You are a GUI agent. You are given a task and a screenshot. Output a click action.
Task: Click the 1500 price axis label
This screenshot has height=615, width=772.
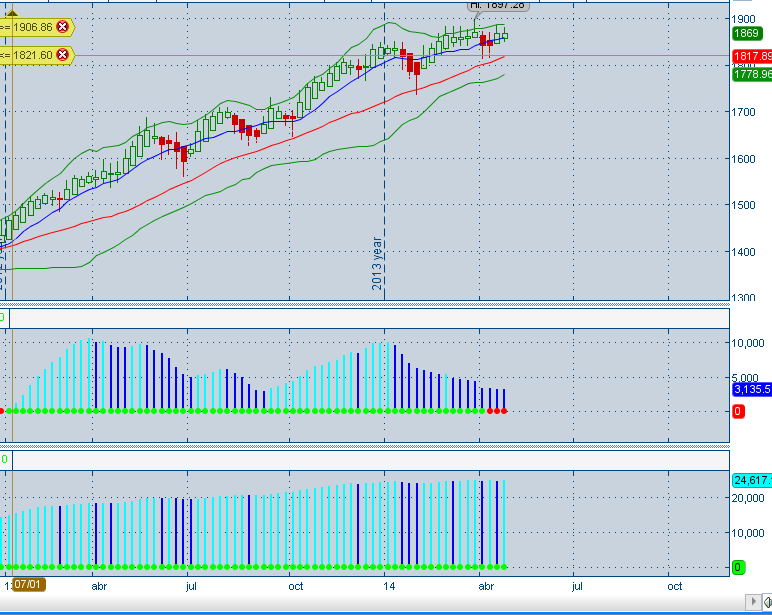coord(743,205)
